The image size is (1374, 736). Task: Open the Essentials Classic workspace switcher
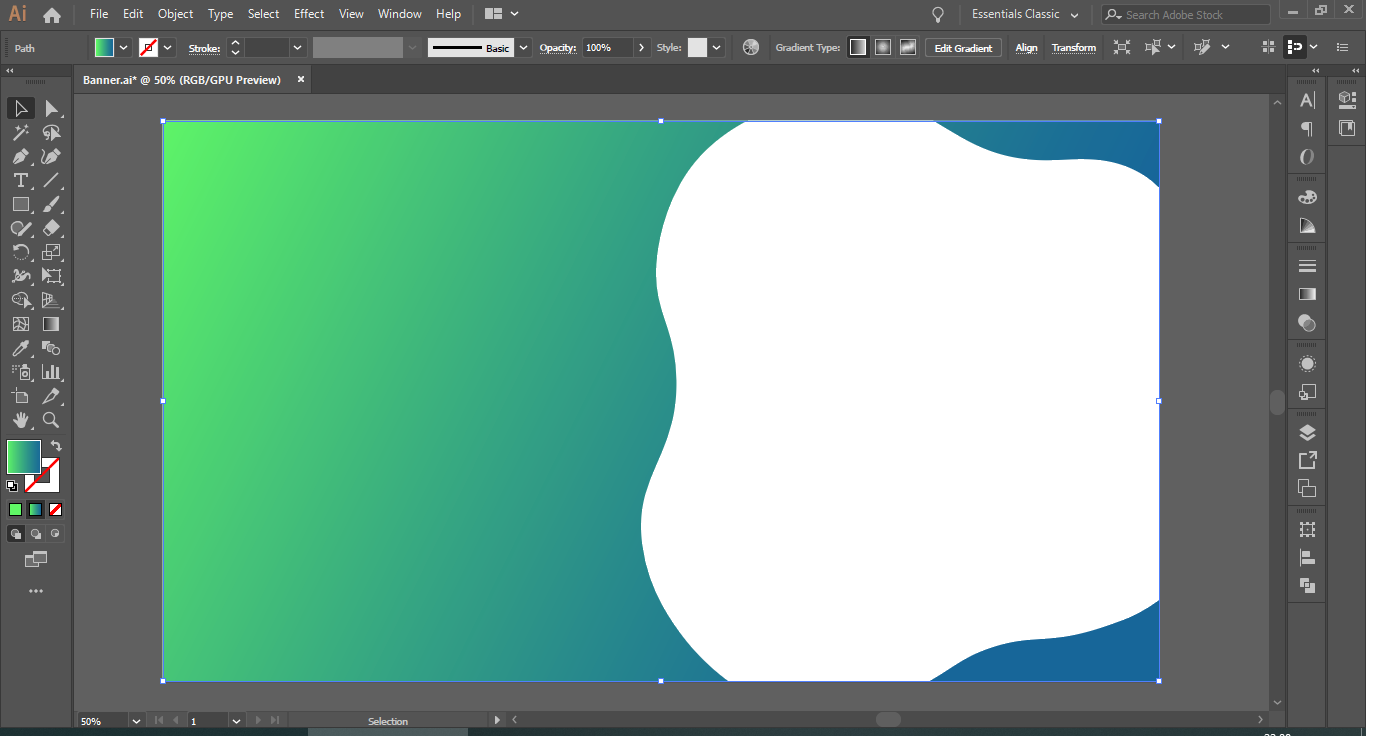click(1025, 14)
